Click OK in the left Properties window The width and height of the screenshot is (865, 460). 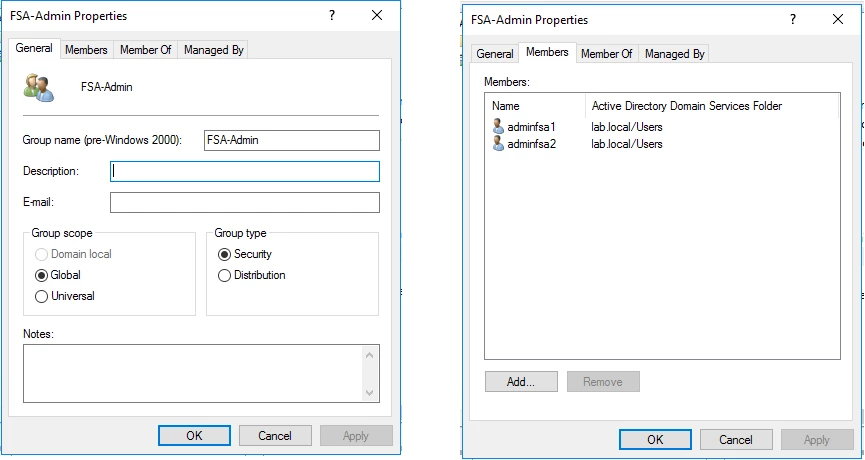click(194, 436)
